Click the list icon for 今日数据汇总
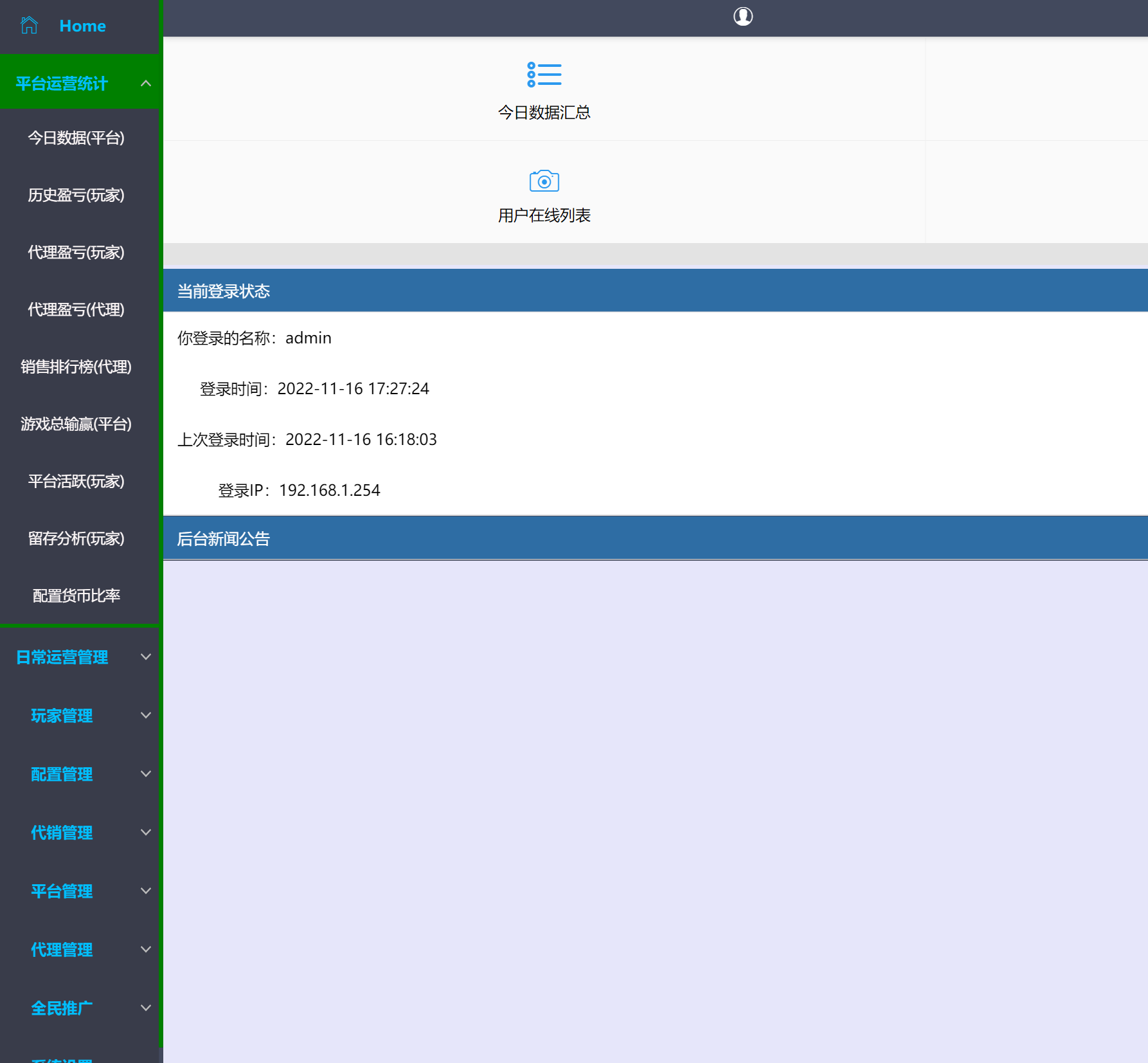This screenshot has height=1063, width=1148. point(544,75)
